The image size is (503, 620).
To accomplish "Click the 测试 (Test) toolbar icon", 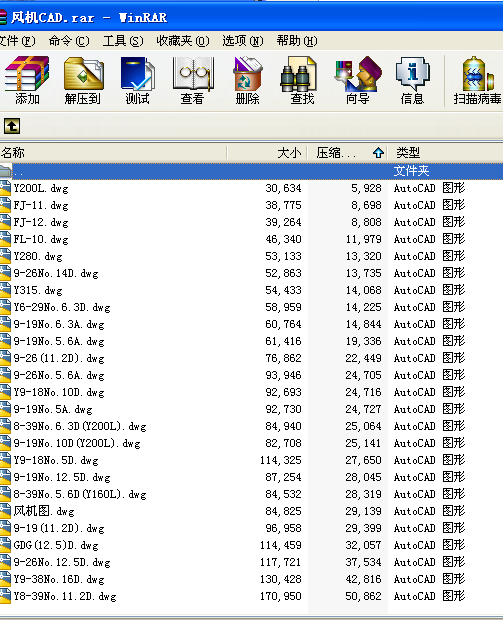I will point(138,80).
